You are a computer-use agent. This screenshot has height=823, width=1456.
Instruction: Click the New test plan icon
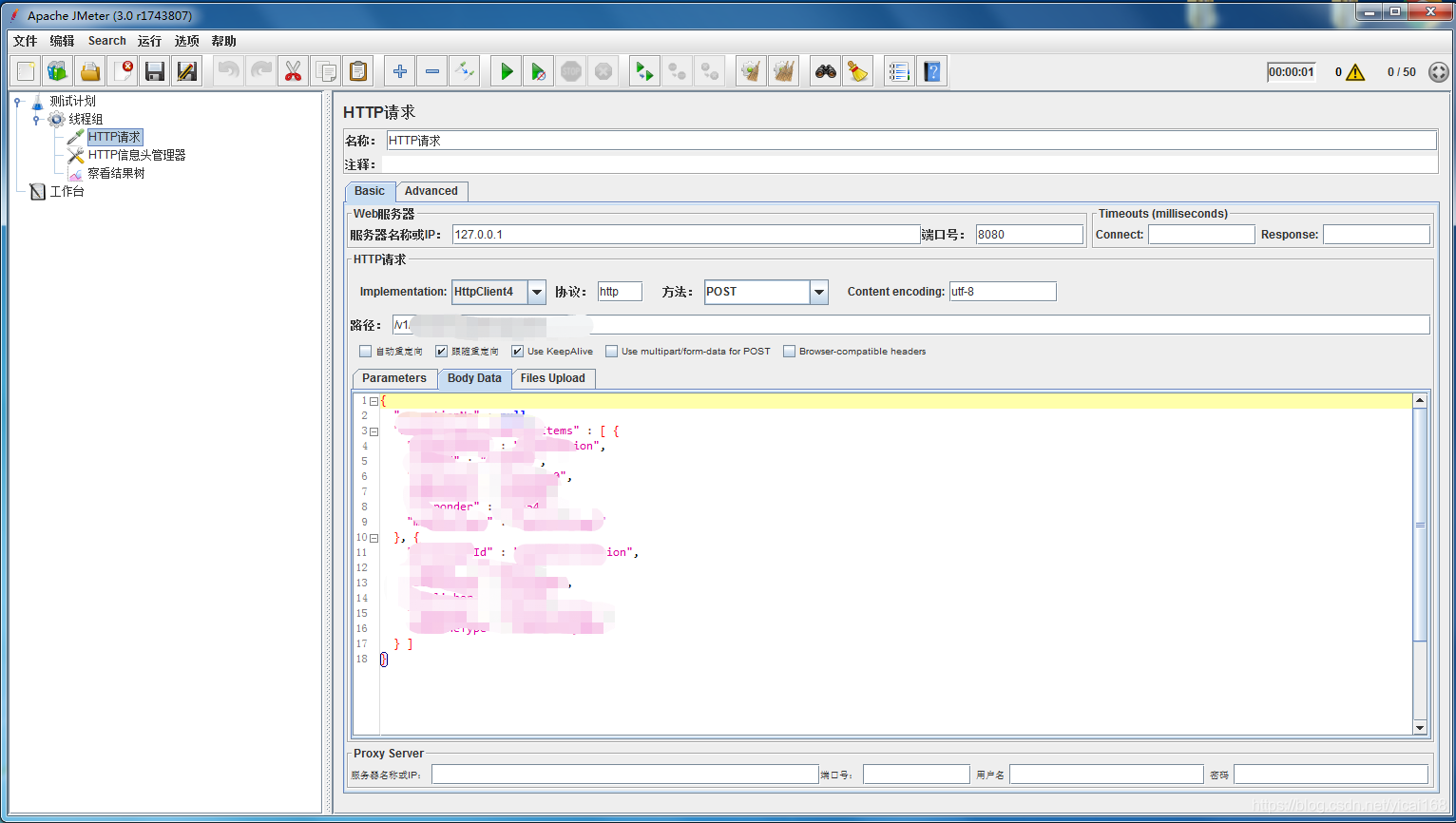[x=26, y=71]
